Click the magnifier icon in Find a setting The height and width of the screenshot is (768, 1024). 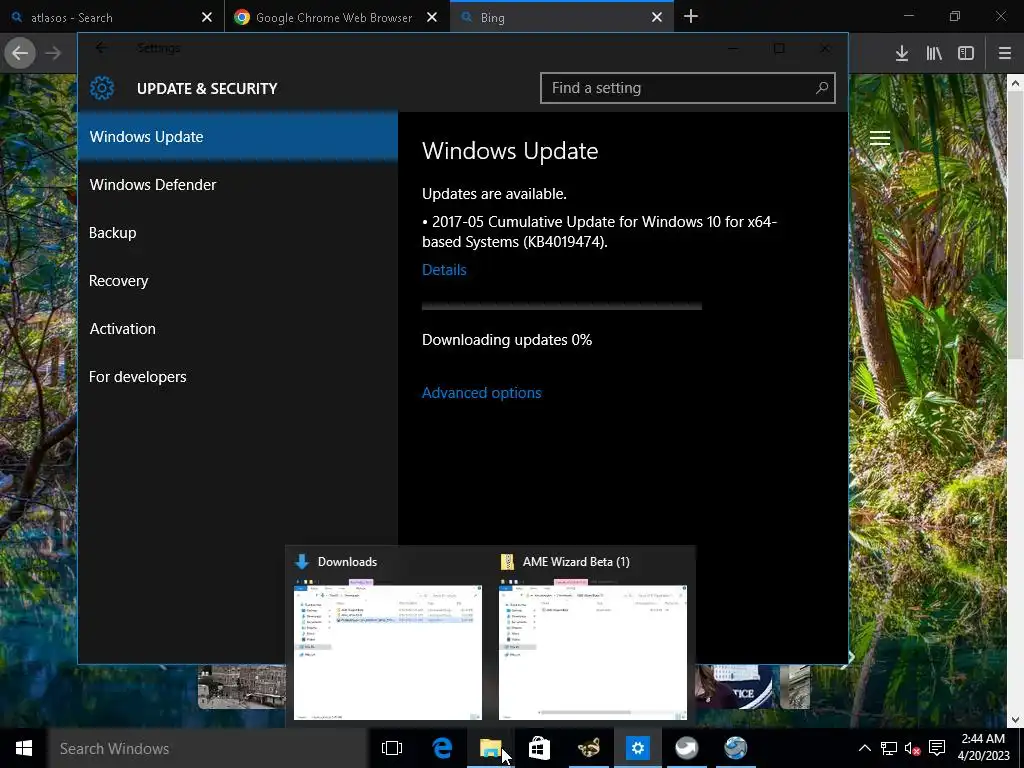click(822, 88)
